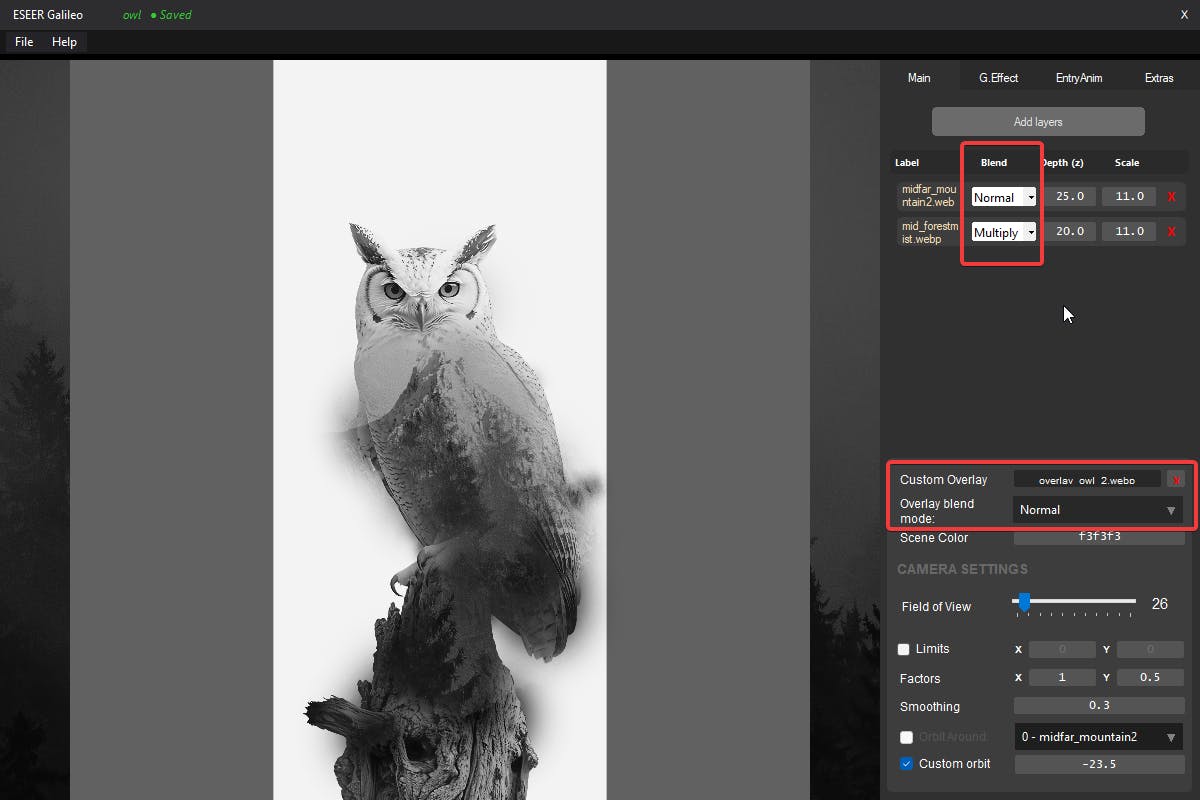Switch to the Extras tab
Screen dimensions: 1200x800
(x=1159, y=78)
